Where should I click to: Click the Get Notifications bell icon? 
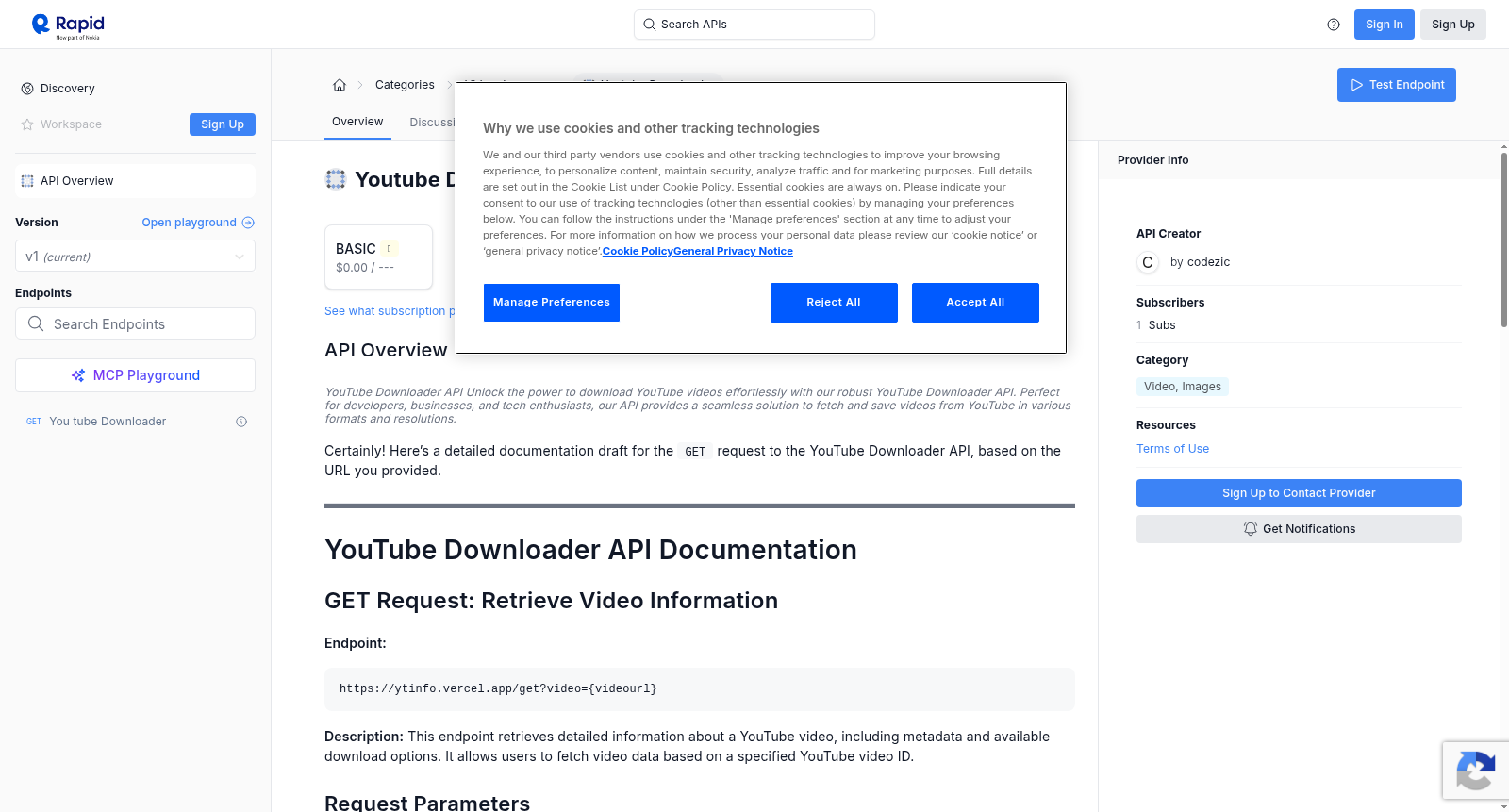(x=1251, y=529)
